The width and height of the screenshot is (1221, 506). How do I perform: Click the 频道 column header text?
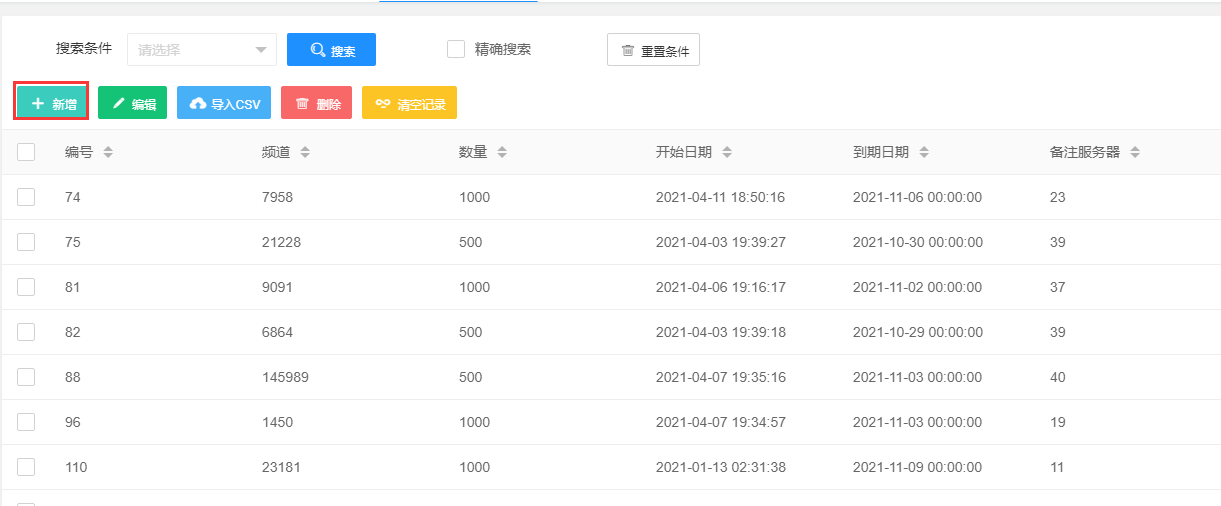pos(276,152)
